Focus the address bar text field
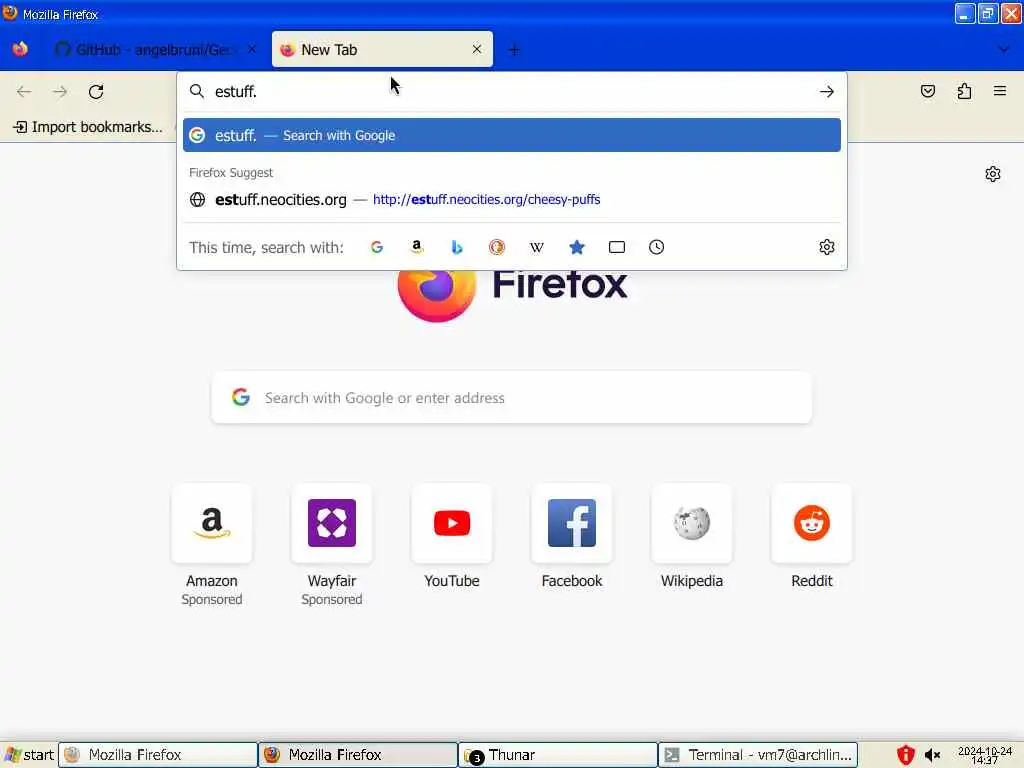The height and width of the screenshot is (768, 1024). [511, 91]
